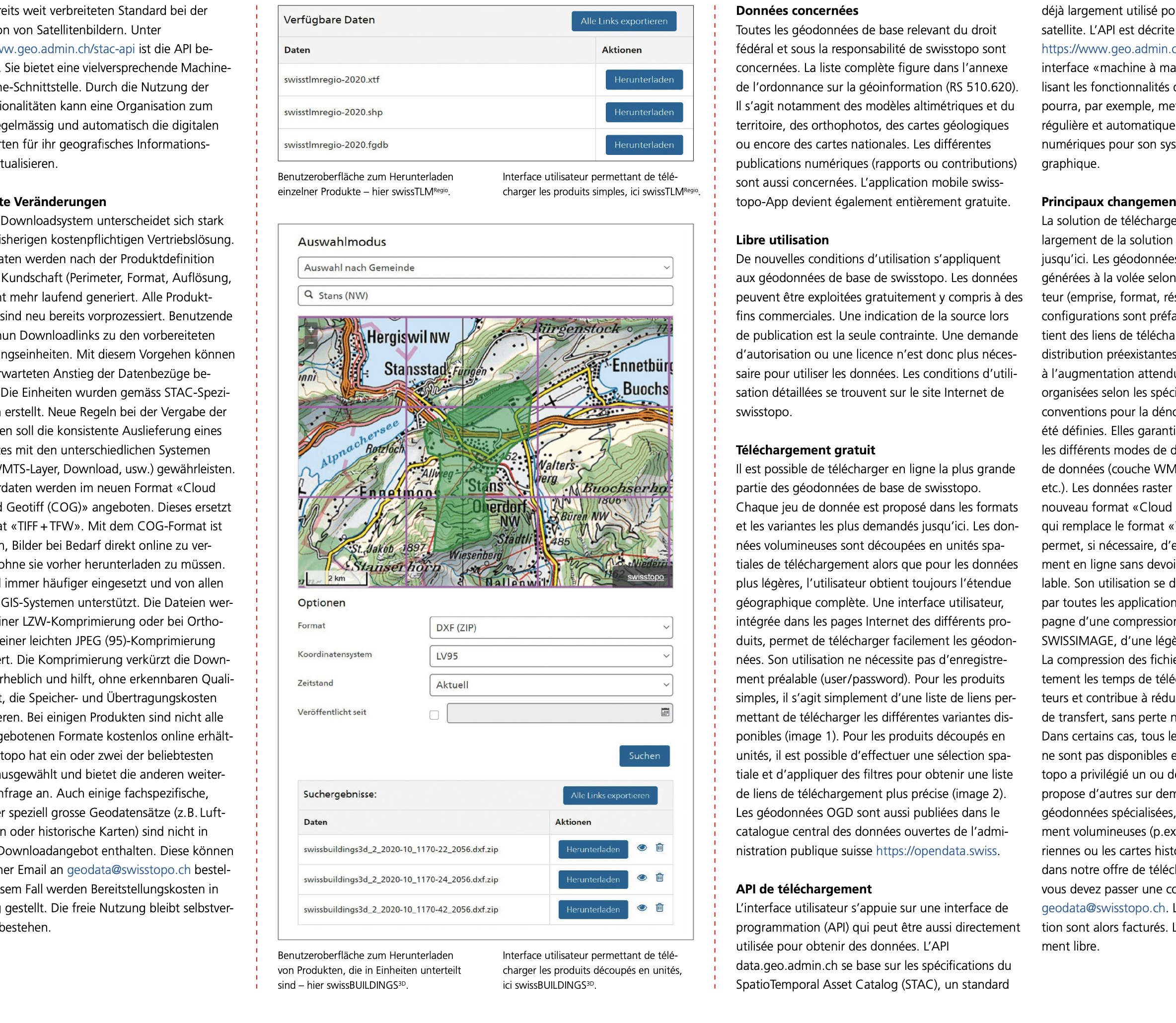Image resolution: width=1176 pixels, height=1023 pixels.
Task: Click the Téléchargement gratuit heading
Action: [806, 450]
